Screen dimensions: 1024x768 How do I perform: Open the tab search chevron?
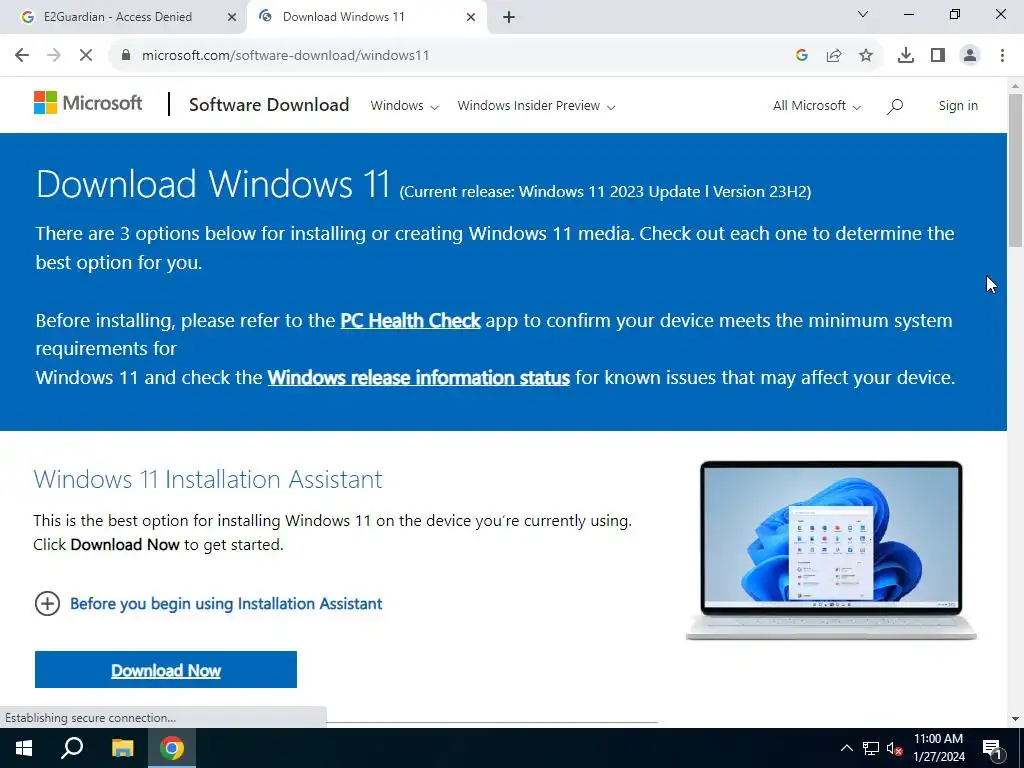(863, 14)
